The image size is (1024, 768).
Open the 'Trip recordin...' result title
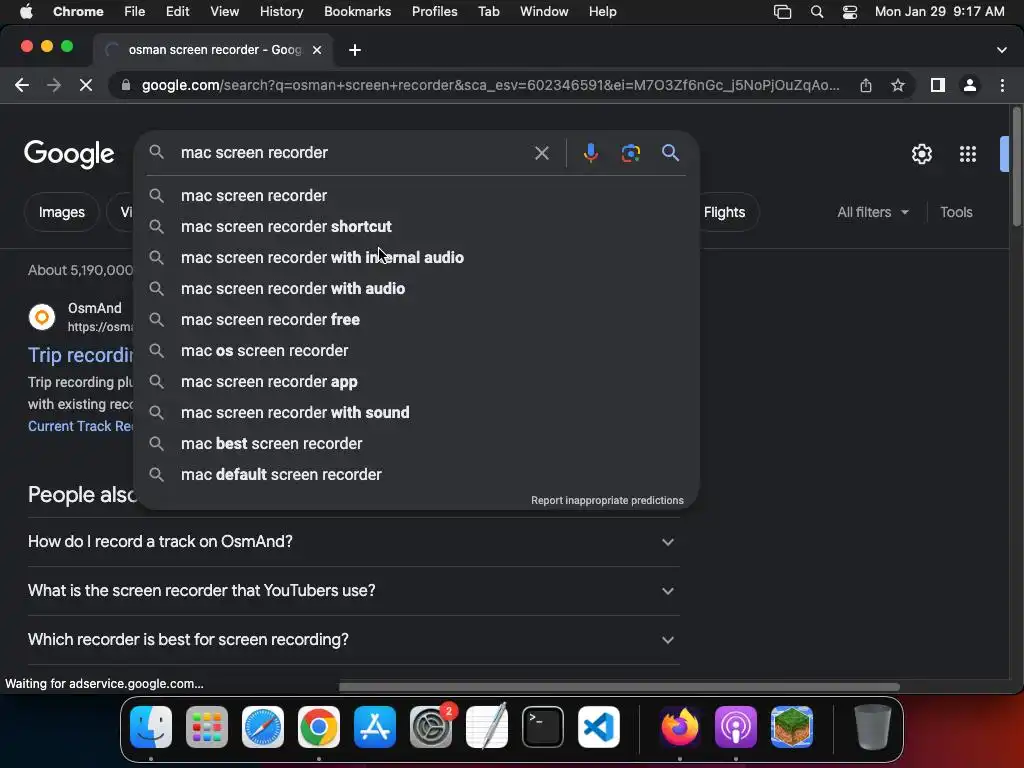tap(80, 355)
